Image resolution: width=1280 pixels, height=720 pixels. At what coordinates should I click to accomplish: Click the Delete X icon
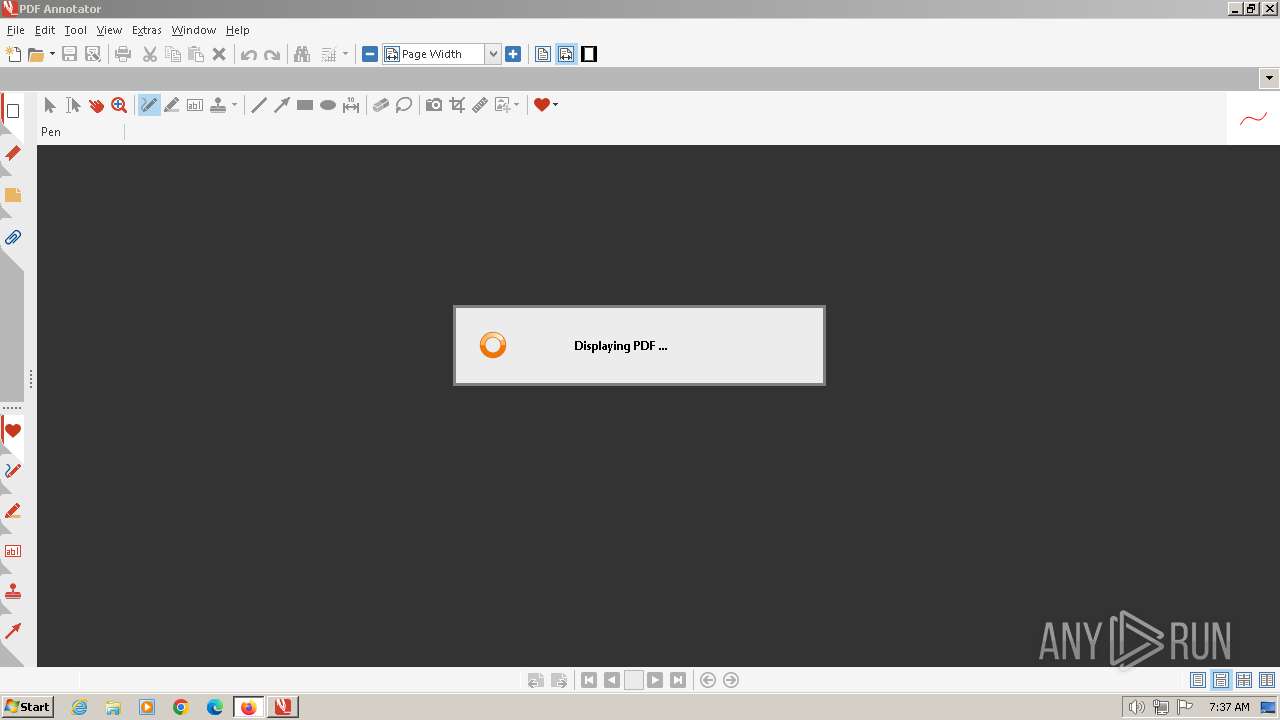pos(219,54)
